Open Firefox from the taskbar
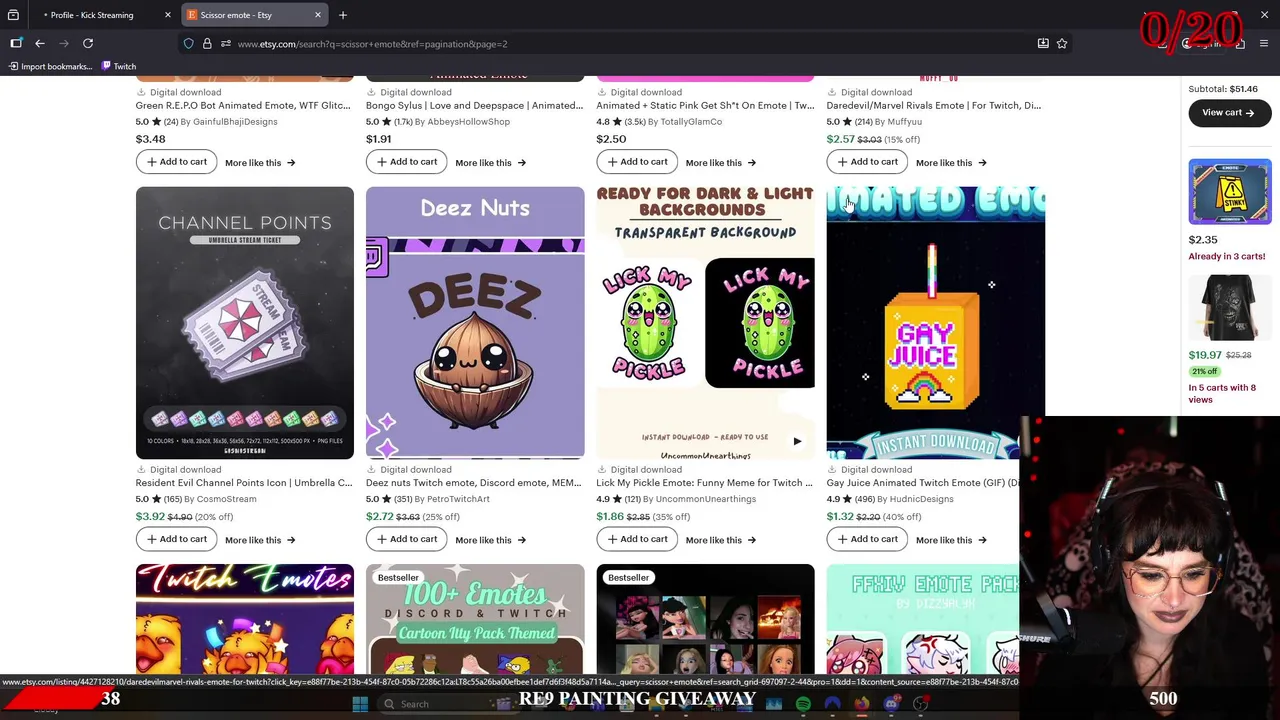 point(862,704)
